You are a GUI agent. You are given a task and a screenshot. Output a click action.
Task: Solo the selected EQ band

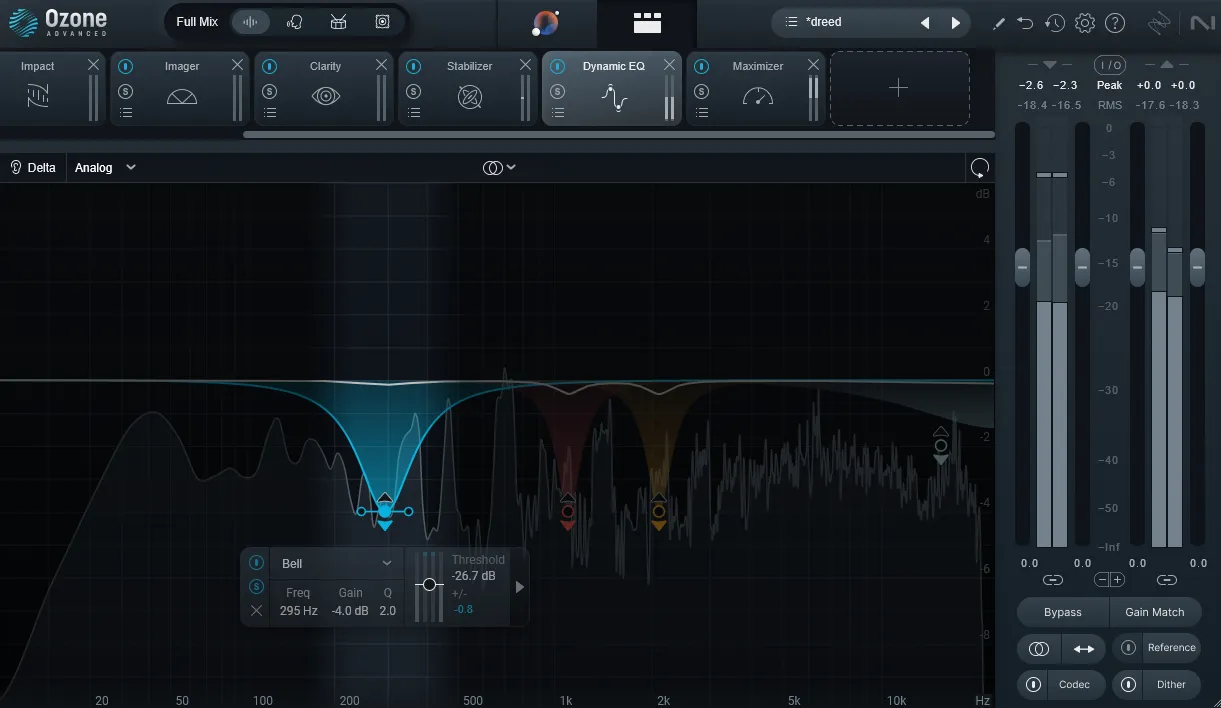click(256, 586)
